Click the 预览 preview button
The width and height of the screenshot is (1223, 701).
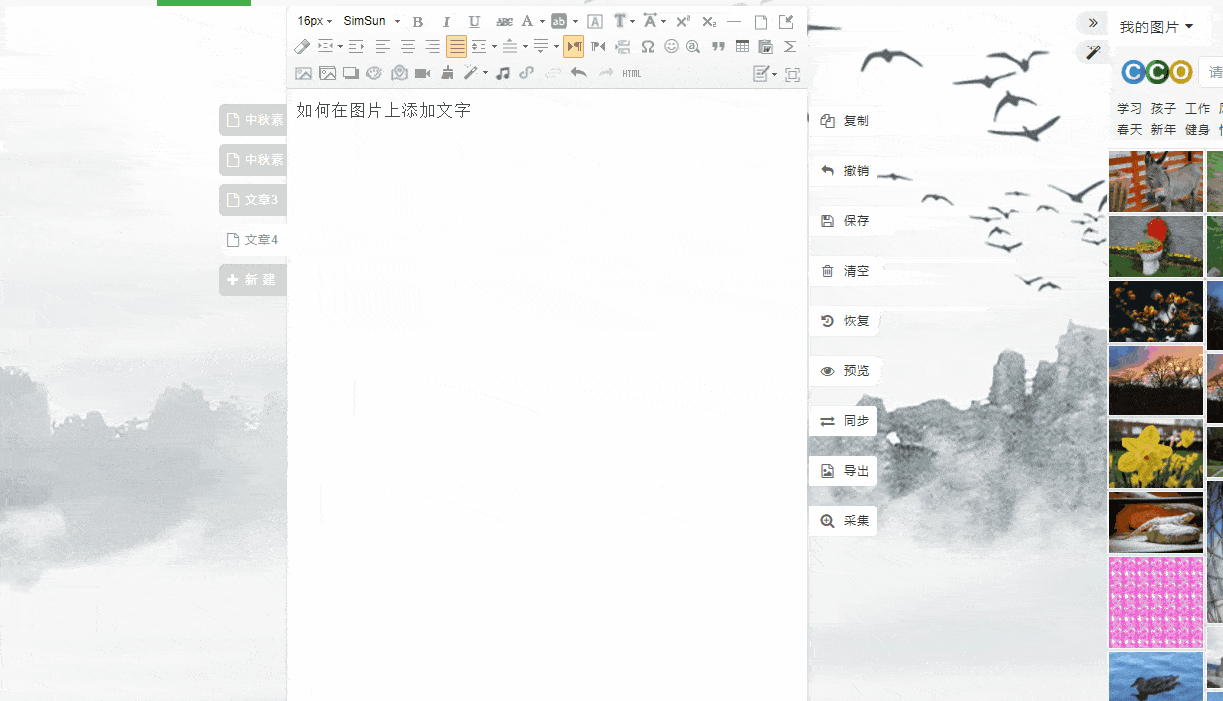(844, 371)
